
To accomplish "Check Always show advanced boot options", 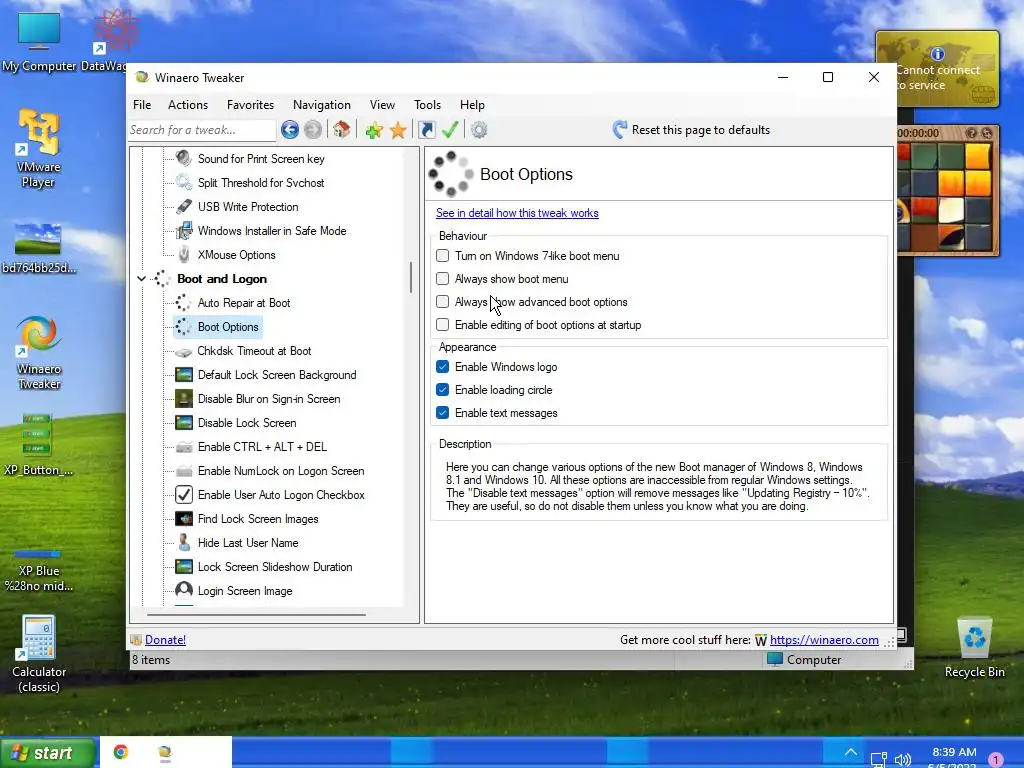I will pos(443,302).
